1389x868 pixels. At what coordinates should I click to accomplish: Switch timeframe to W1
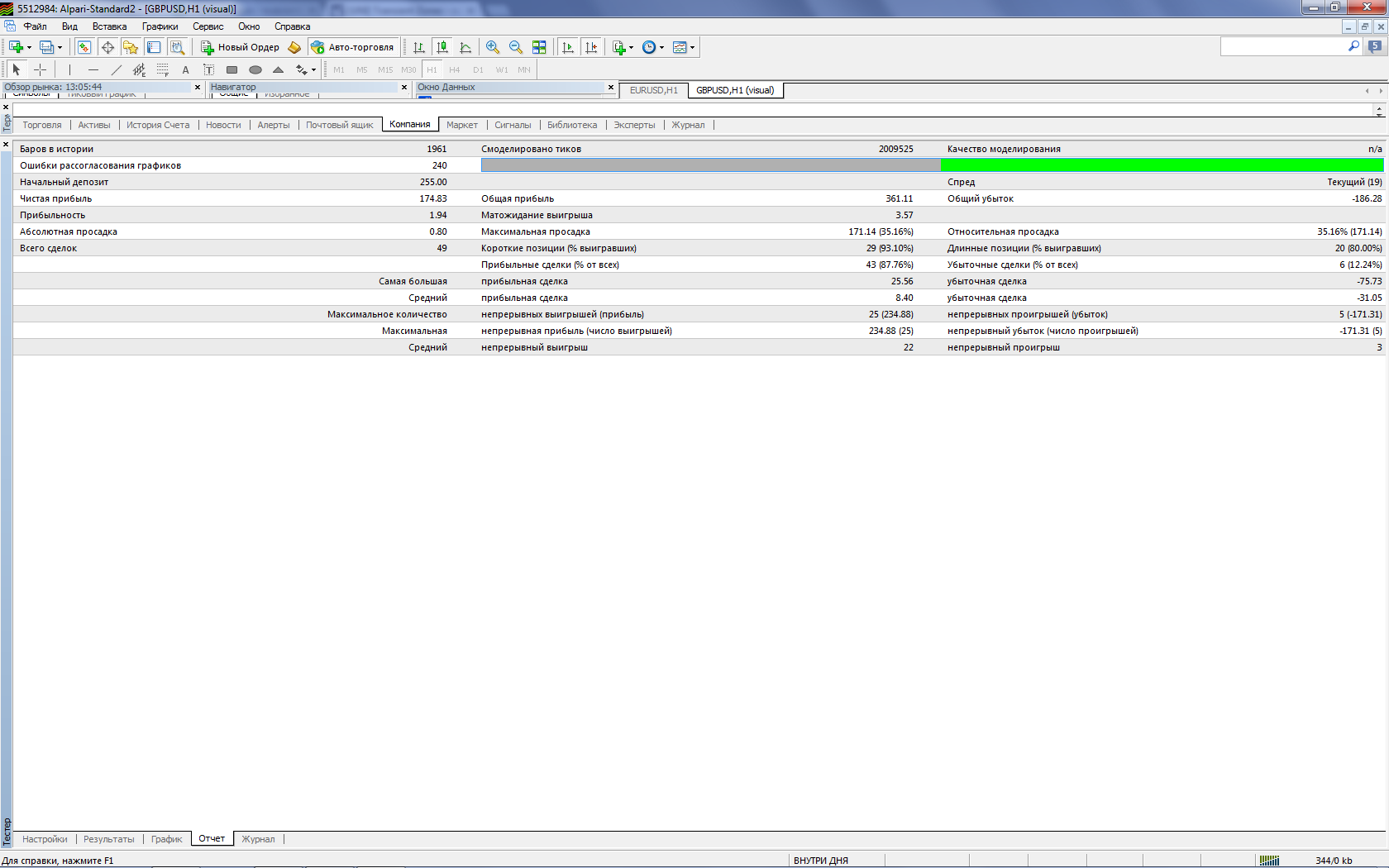pos(502,69)
